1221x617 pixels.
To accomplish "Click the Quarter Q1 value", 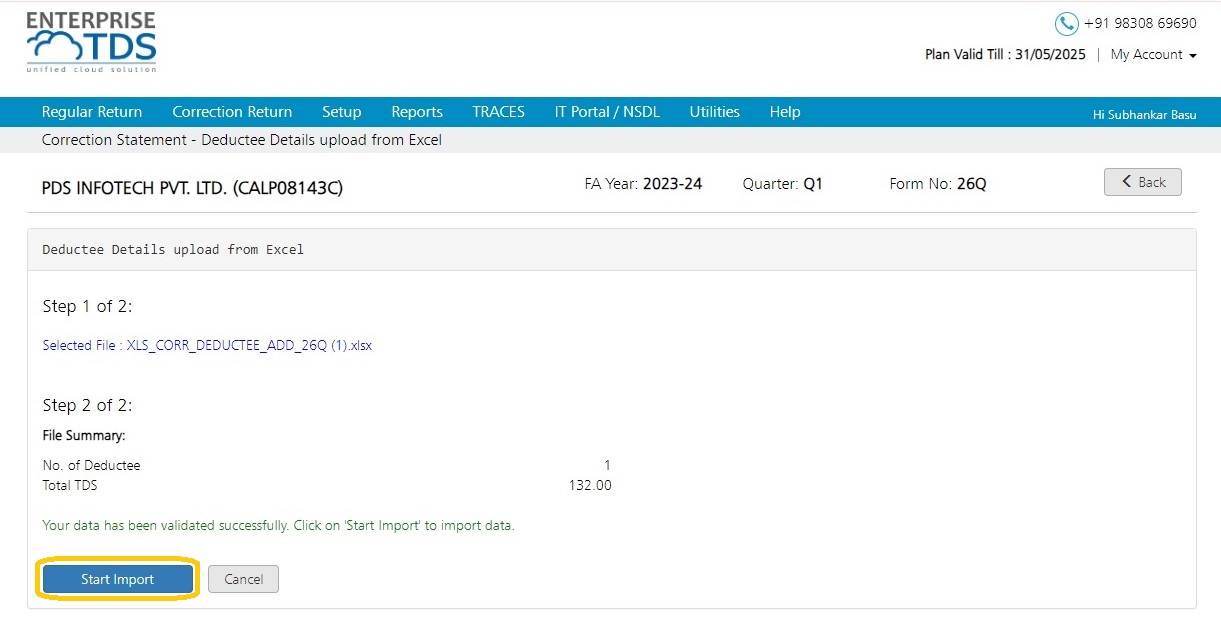I will click(x=813, y=184).
